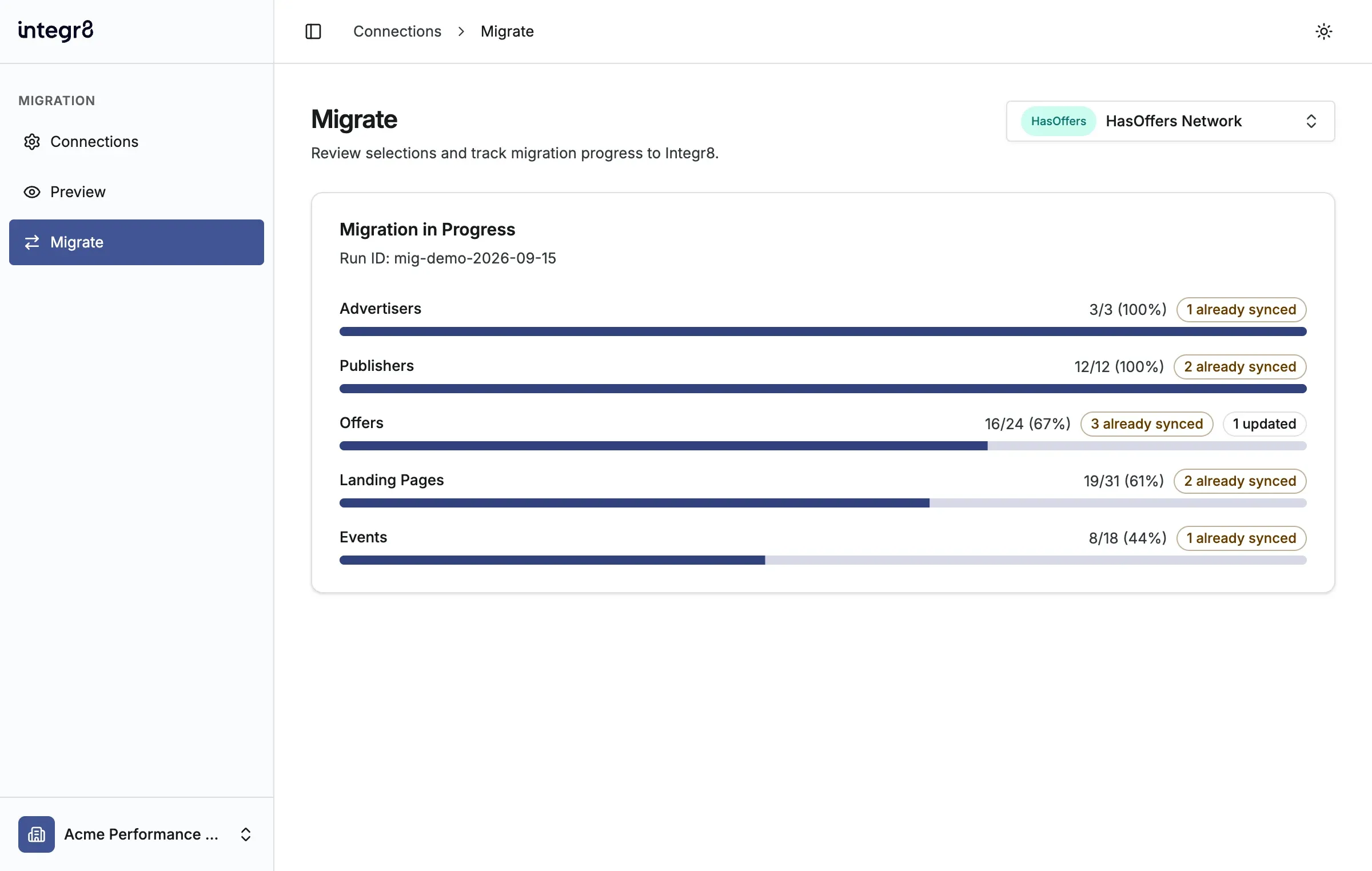Click Events '1 already synced' badge
This screenshot has width=1372, height=871.
pyautogui.click(x=1241, y=538)
